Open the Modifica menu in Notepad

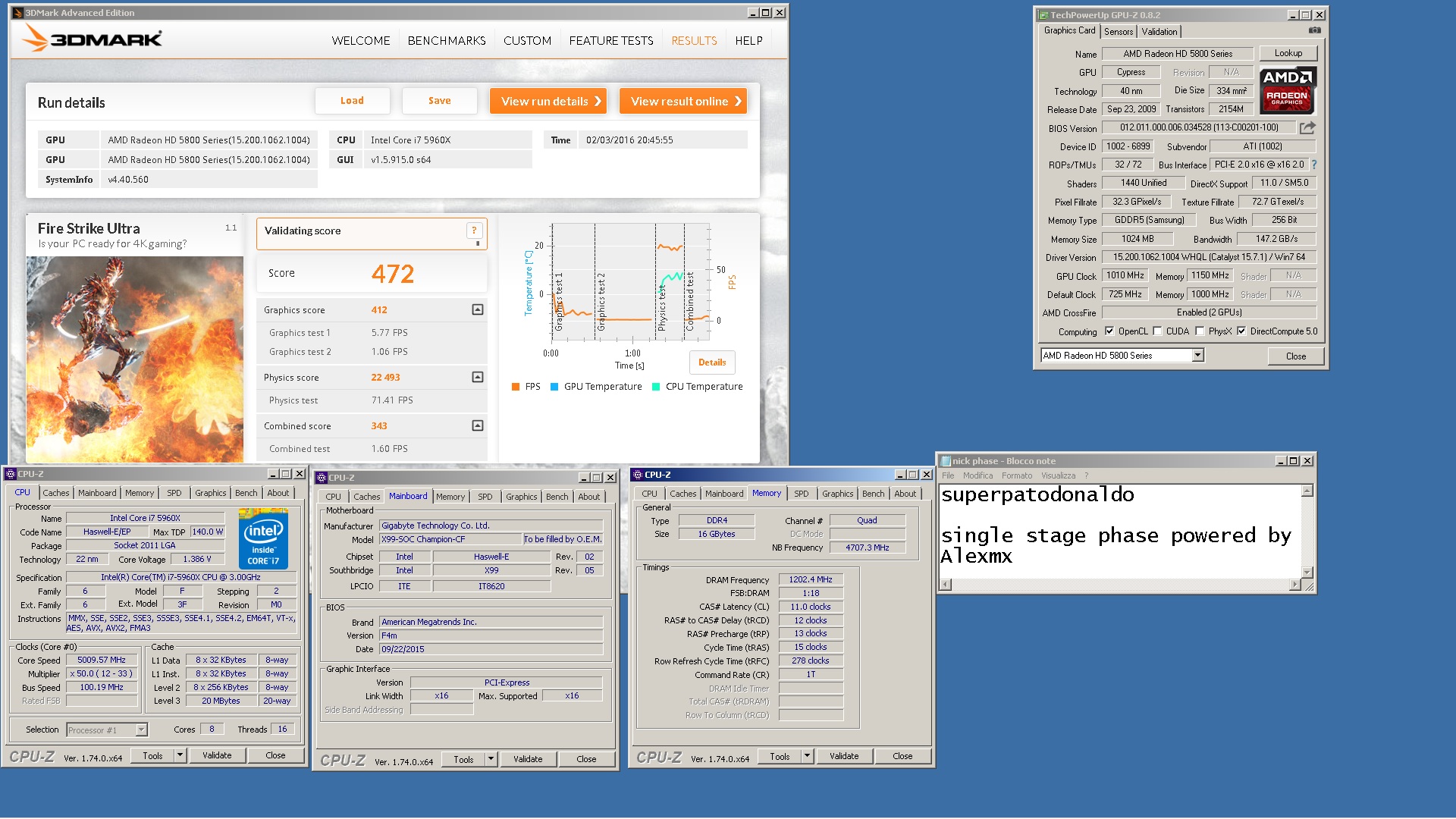tap(977, 475)
